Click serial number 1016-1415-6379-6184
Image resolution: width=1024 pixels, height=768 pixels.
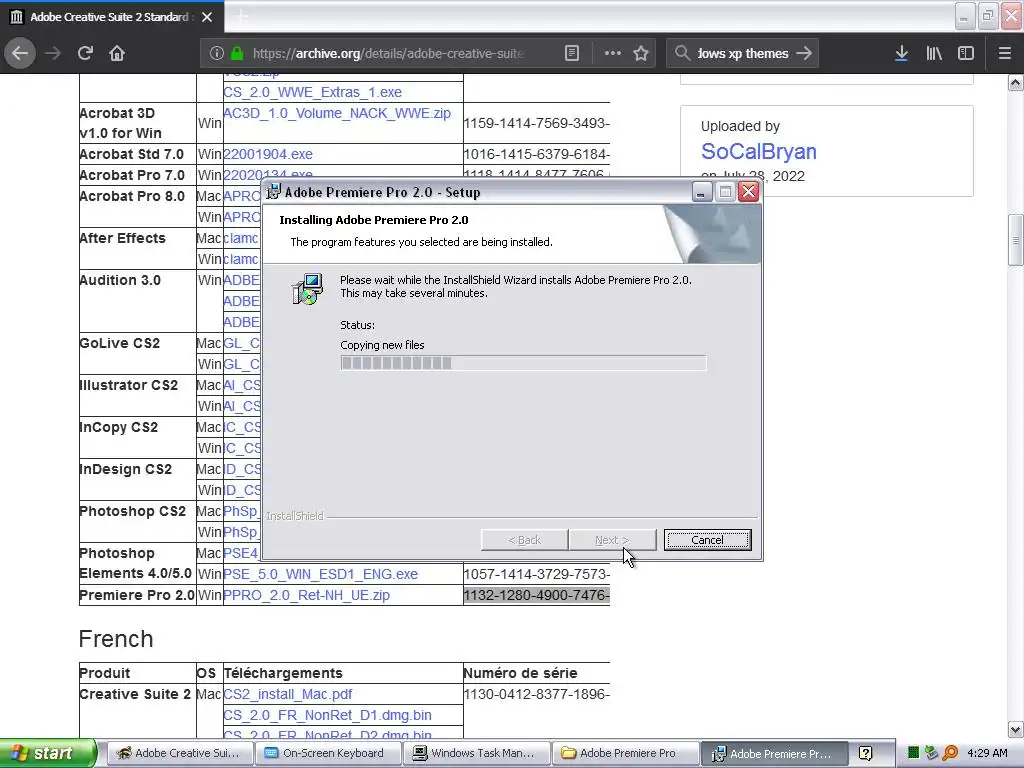tap(536, 154)
